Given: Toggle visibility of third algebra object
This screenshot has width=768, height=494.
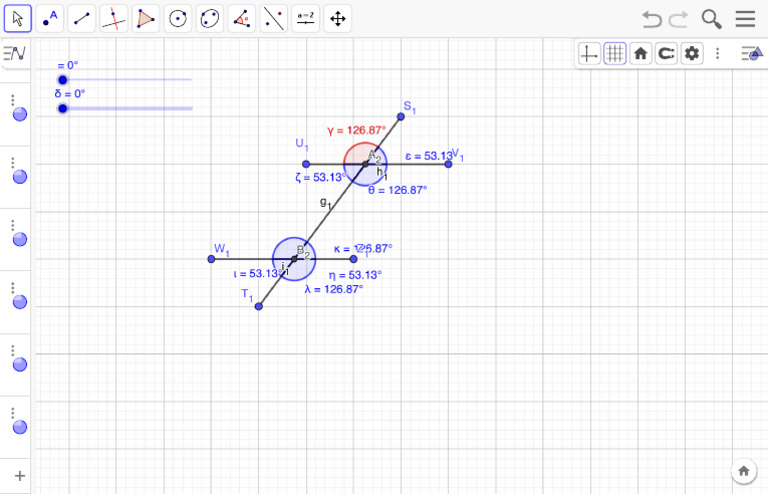Looking at the screenshot, I should 20,239.
